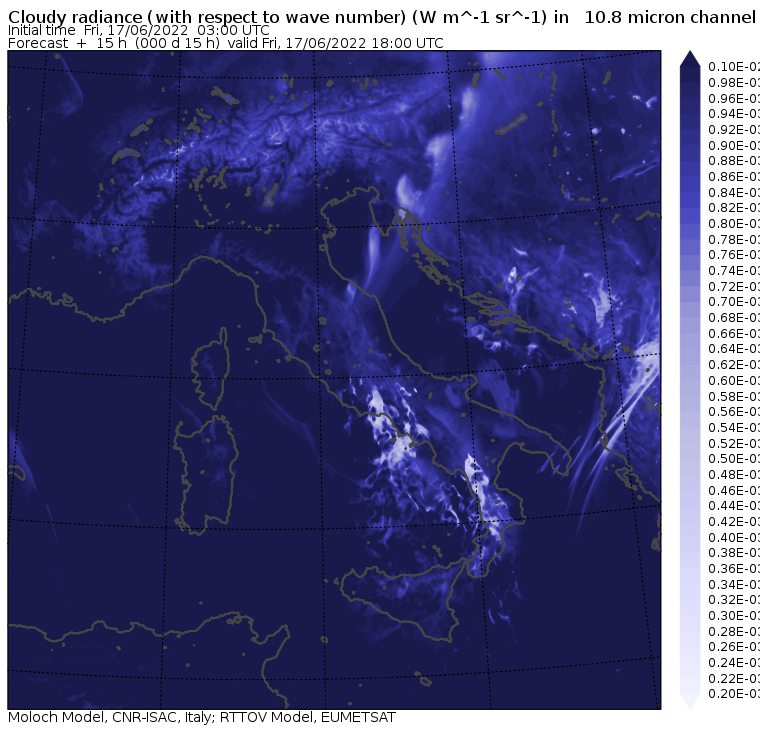The height and width of the screenshot is (731, 760).
Task: Select the "Initial time Fri, 17/06/2022 03:00 UTC" line
Action: 139,30
